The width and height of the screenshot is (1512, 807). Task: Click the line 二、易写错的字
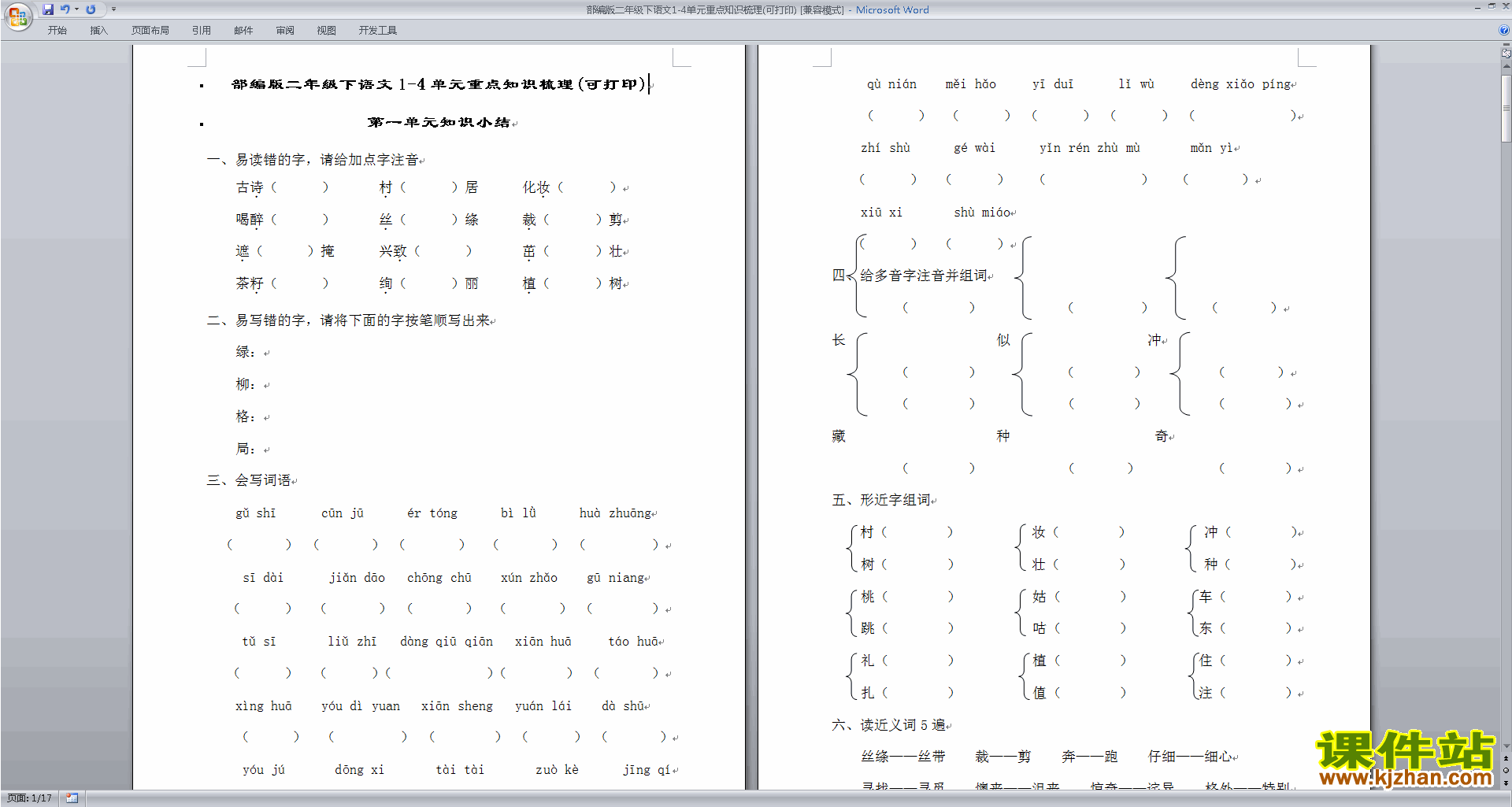[x=349, y=320]
